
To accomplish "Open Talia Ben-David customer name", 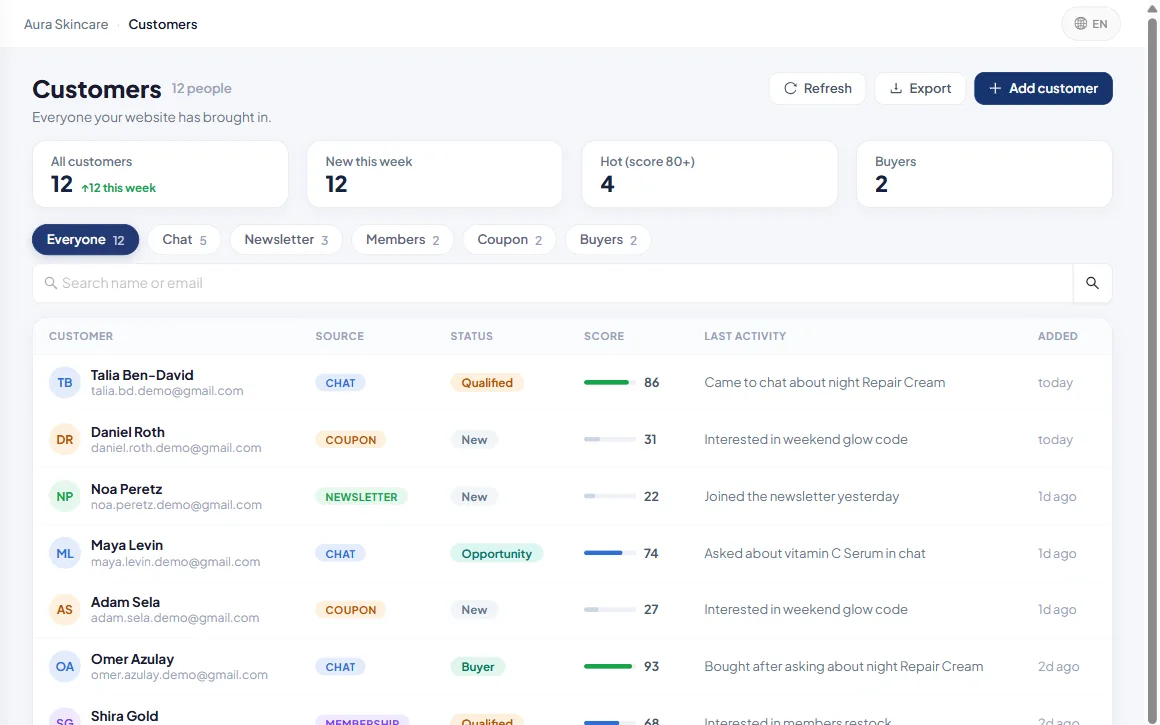I will pyautogui.click(x=142, y=375).
